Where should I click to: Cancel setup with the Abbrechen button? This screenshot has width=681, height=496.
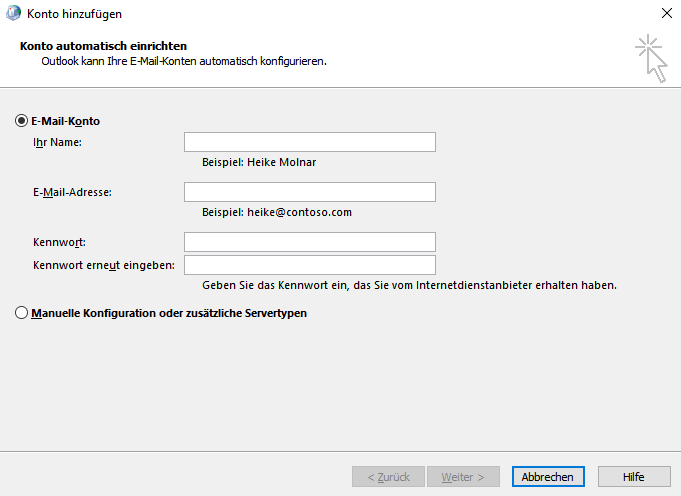click(548, 477)
